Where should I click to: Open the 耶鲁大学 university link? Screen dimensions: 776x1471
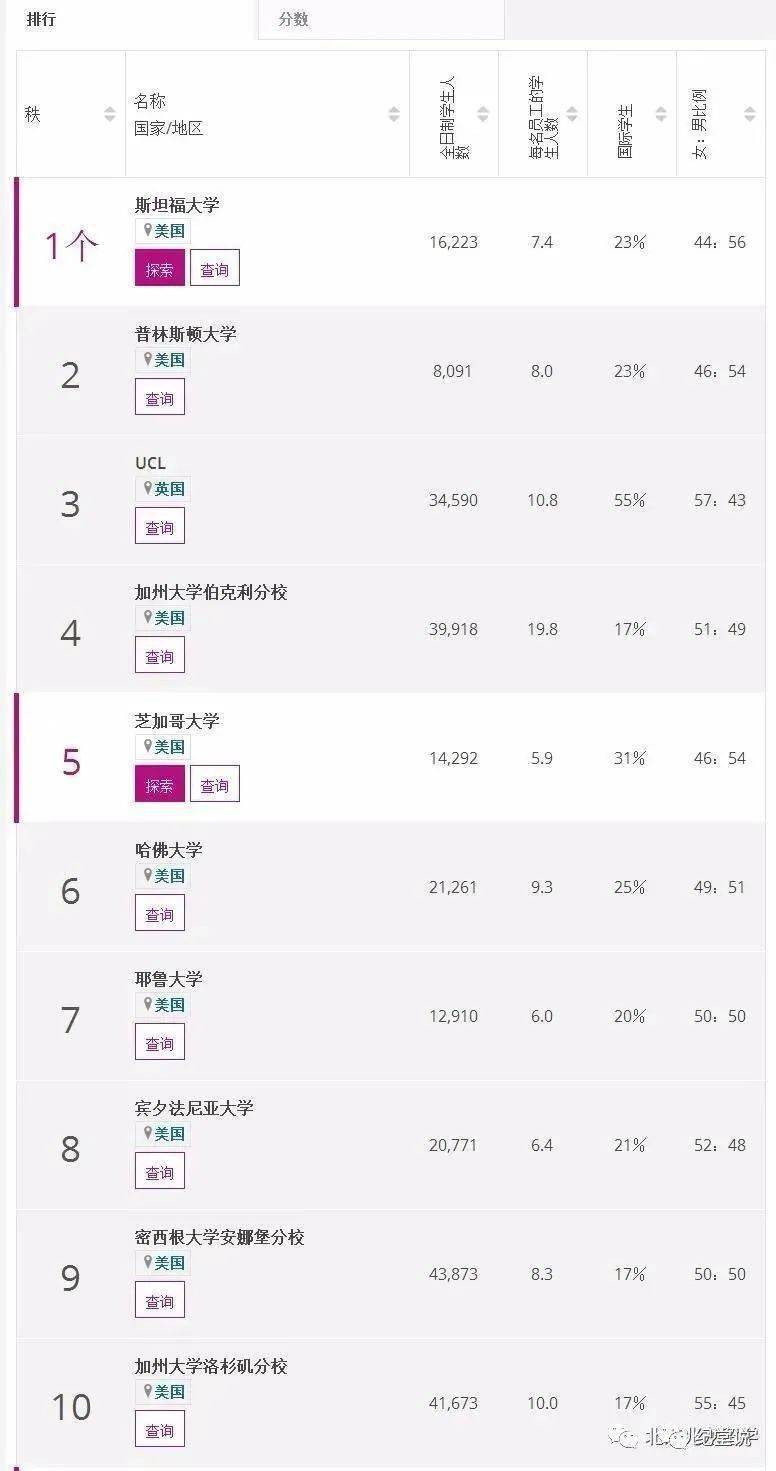click(x=169, y=979)
